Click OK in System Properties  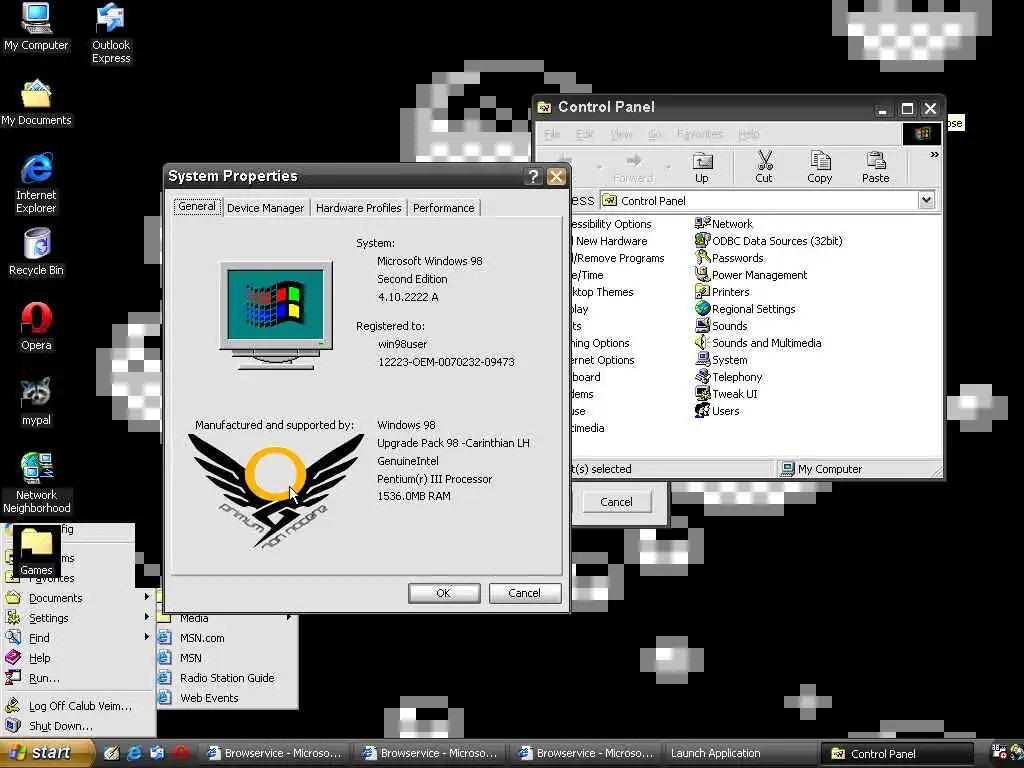point(444,593)
